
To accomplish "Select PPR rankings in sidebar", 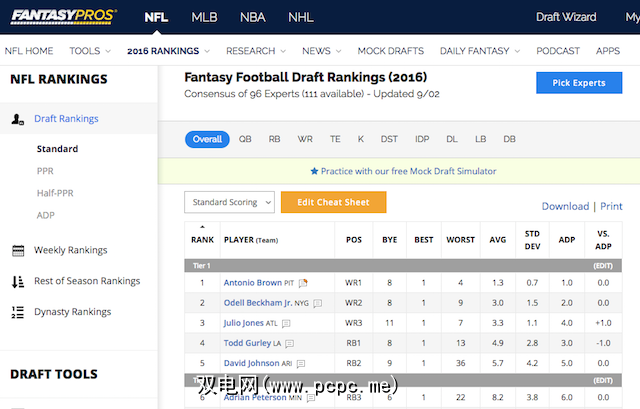I will [45, 171].
